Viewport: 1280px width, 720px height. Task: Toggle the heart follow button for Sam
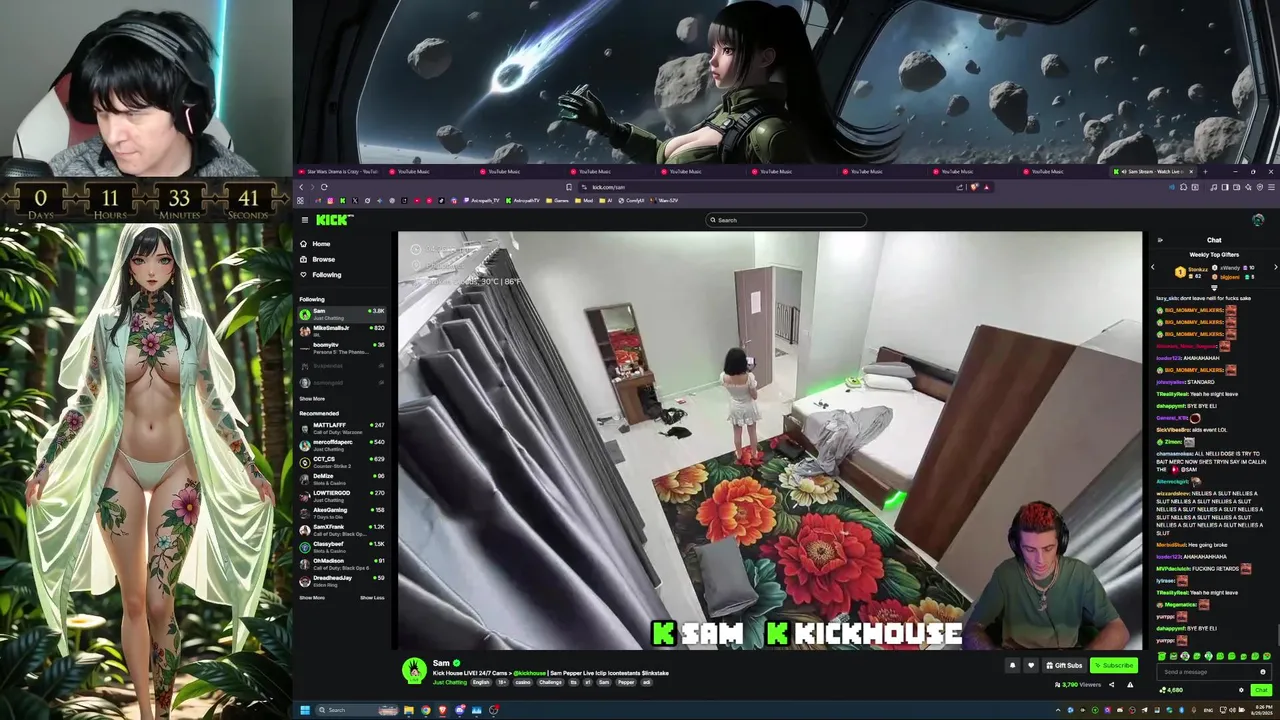pos(1031,665)
